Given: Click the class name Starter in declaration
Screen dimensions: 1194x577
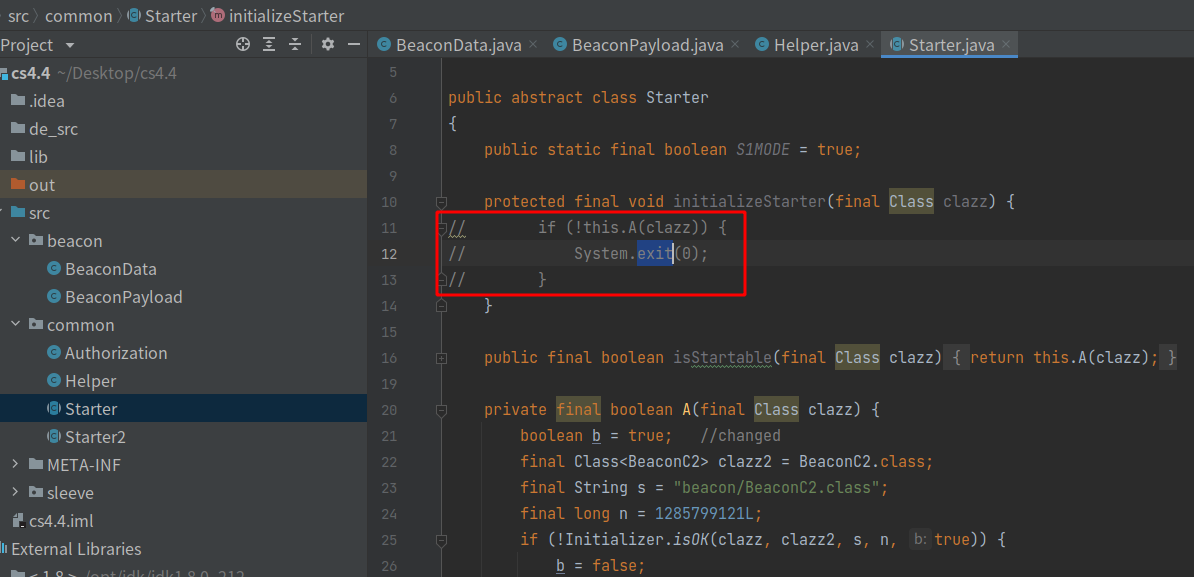Looking at the screenshot, I should coord(677,98).
